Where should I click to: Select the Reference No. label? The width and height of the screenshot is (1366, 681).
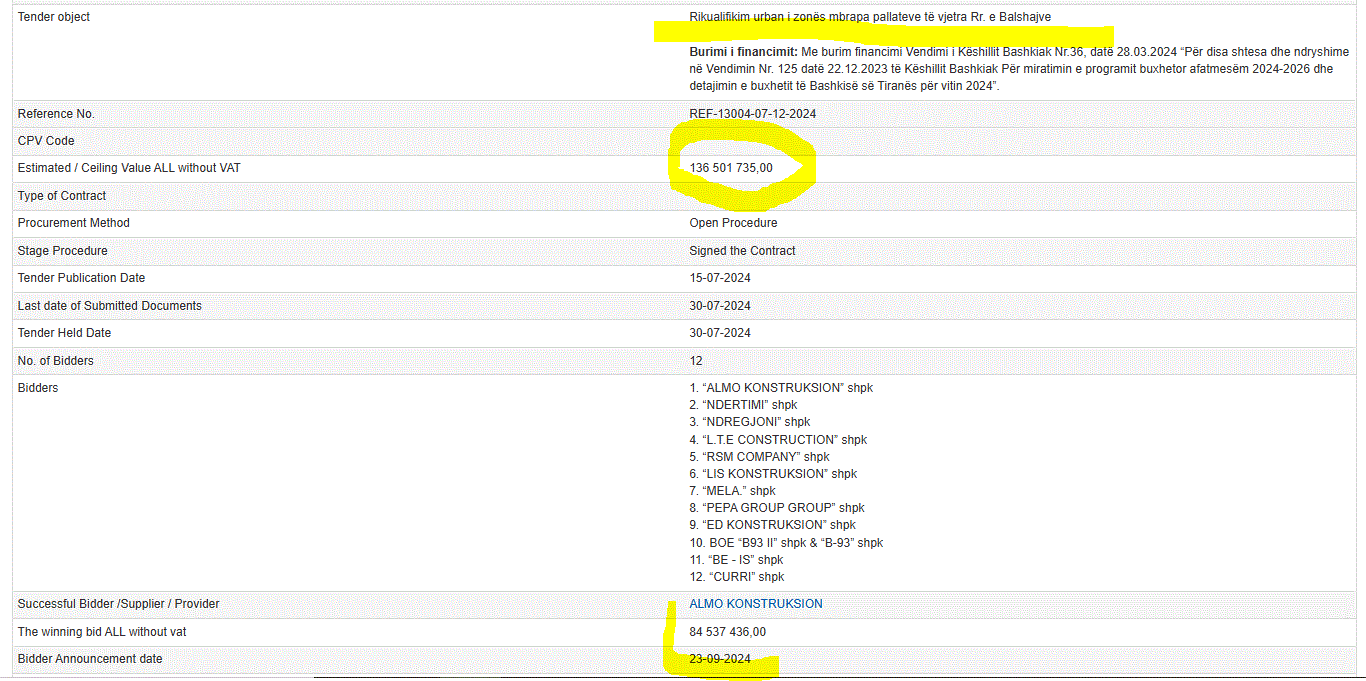pos(56,114)
